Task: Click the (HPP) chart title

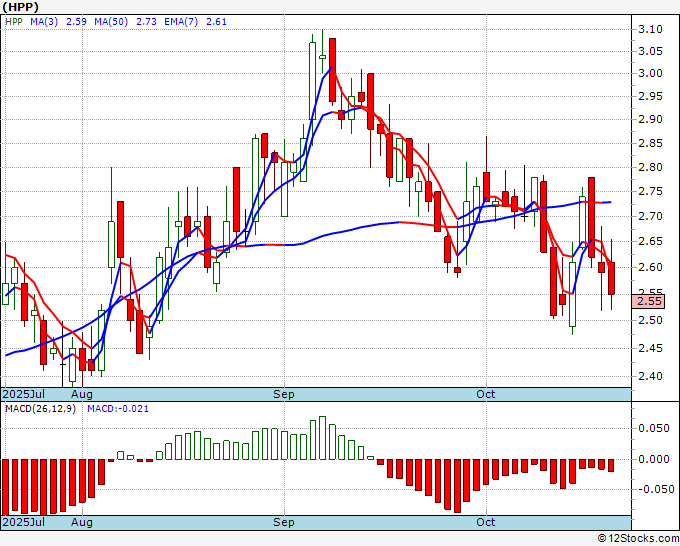Action: (20, 7)
